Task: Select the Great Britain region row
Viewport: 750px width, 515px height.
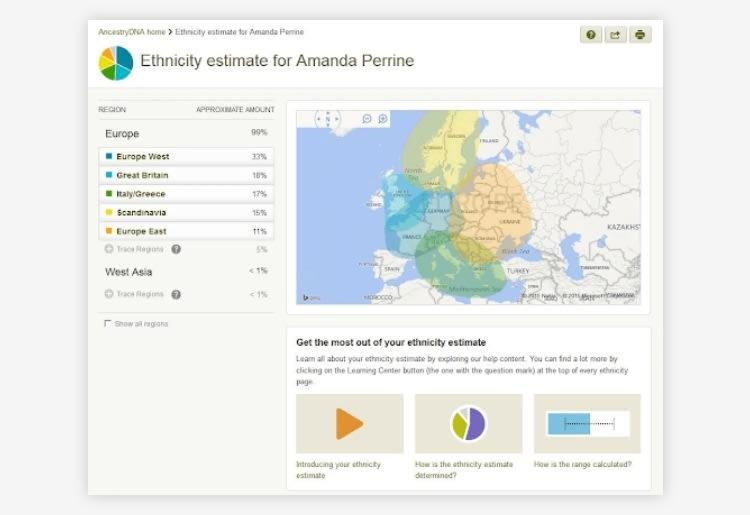Action: [186, 175]
